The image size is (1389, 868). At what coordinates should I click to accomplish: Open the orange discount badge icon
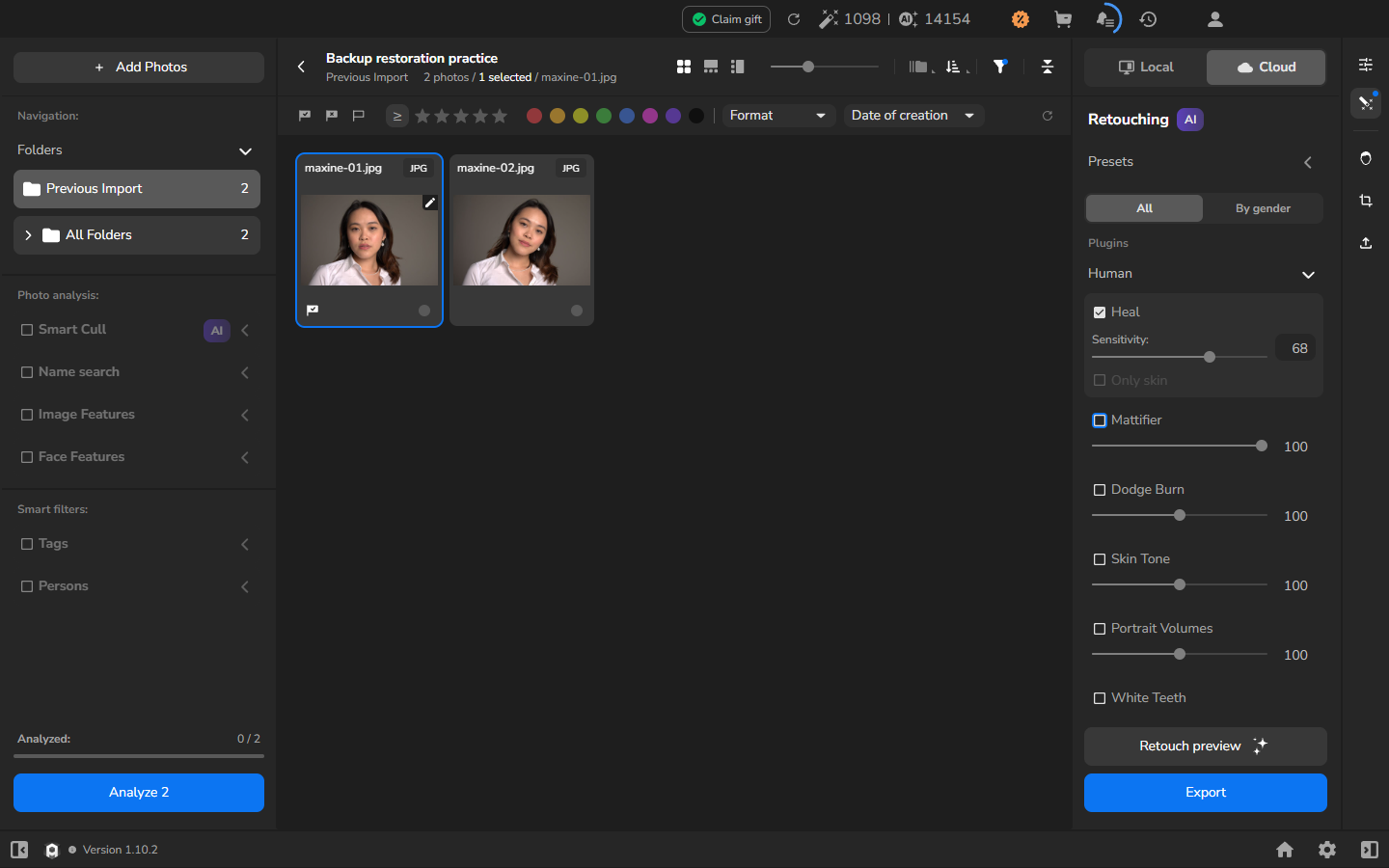tap(1021, 19)
